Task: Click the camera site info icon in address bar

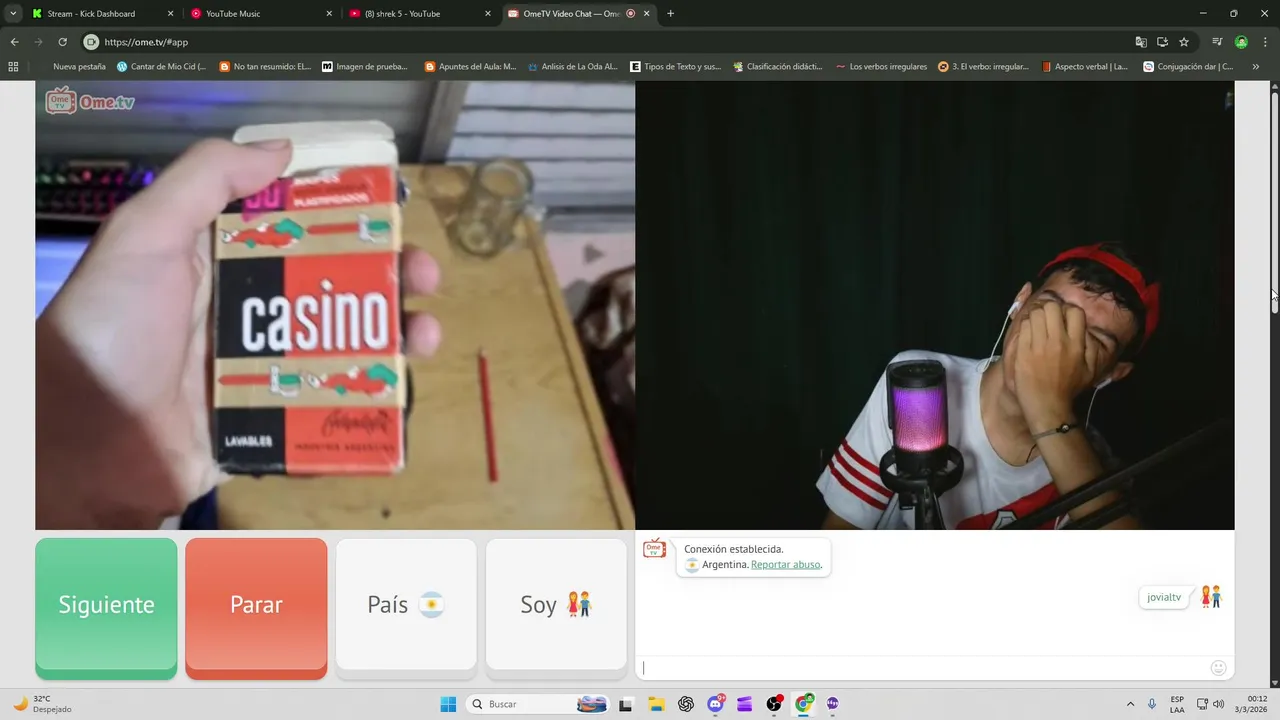Action: click(91, 42)
